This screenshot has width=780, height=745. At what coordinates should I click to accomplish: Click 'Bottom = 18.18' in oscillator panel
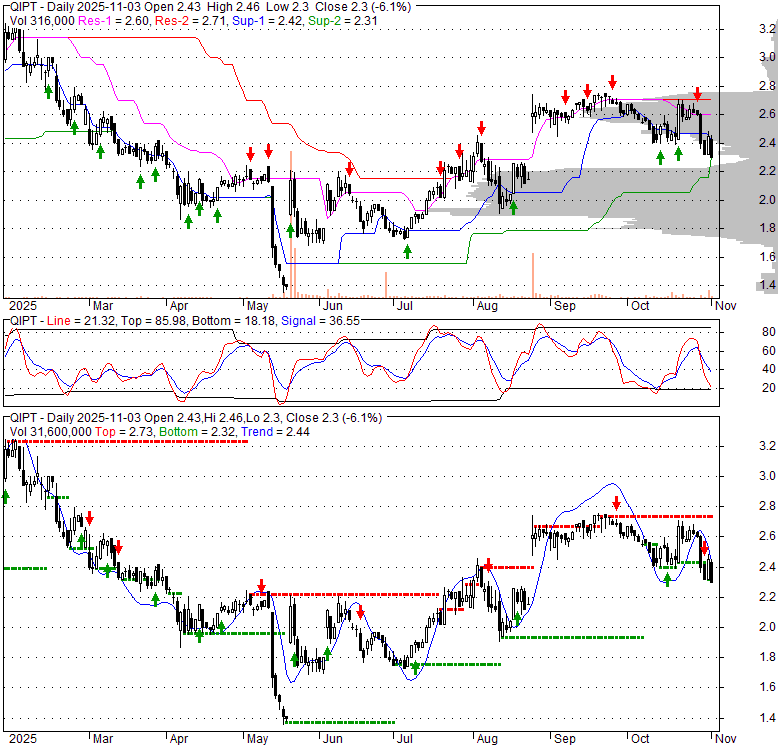(x=233, y=321)
